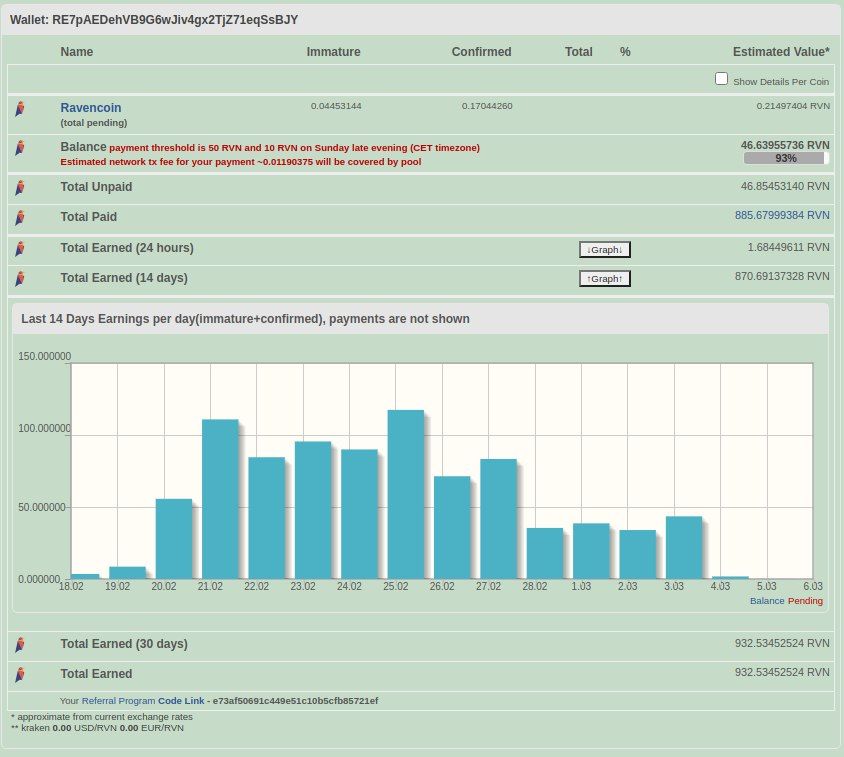Click the coin icon beside Total Paid
Image resolution: width=844 pixels, height=757 pixels.
click(19, 217)
